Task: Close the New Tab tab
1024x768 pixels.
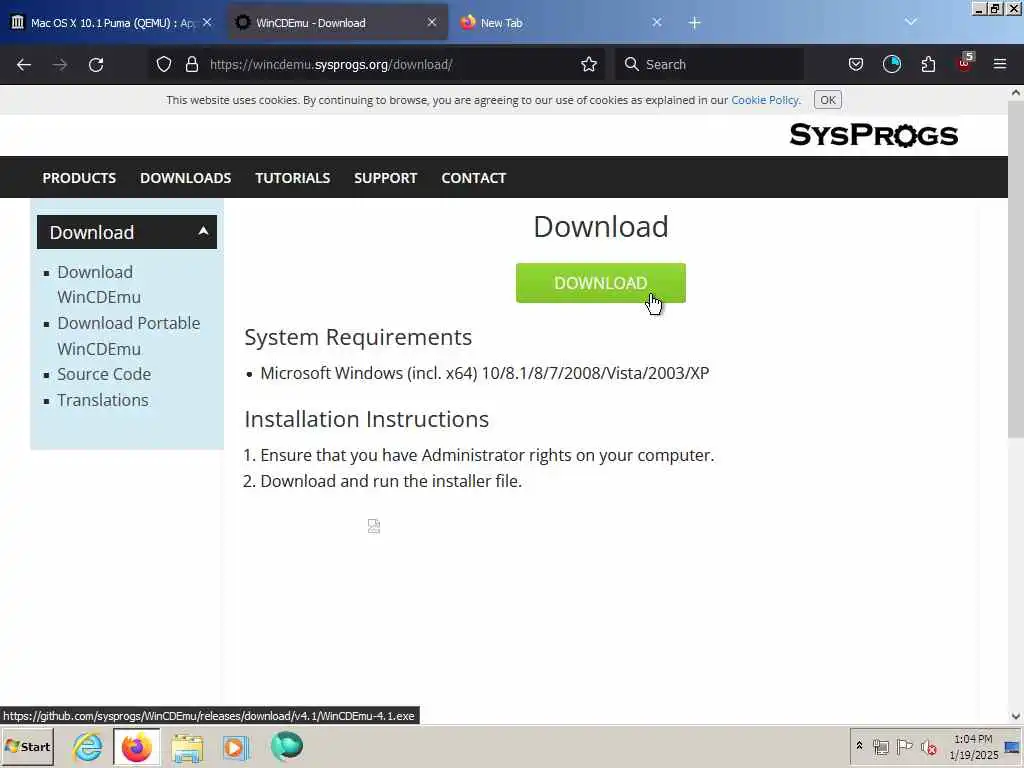Action: point(656,22)
